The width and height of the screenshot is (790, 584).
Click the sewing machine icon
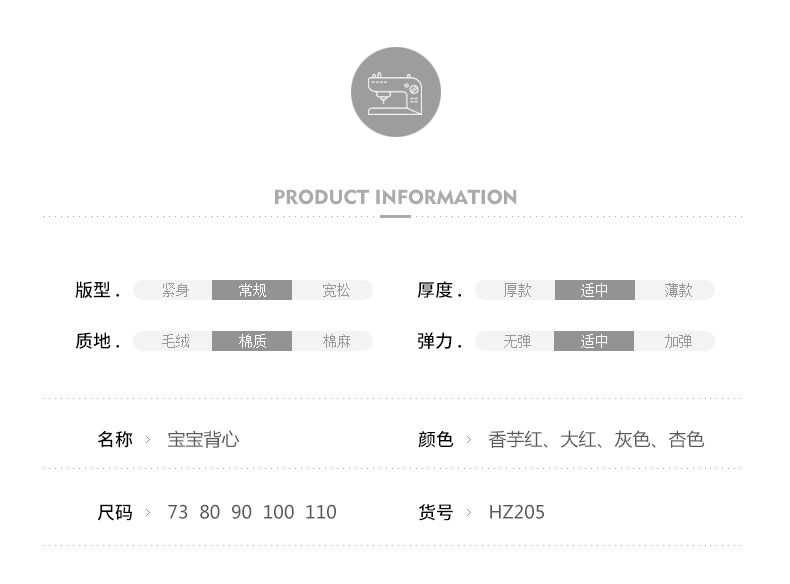point(395,92)
